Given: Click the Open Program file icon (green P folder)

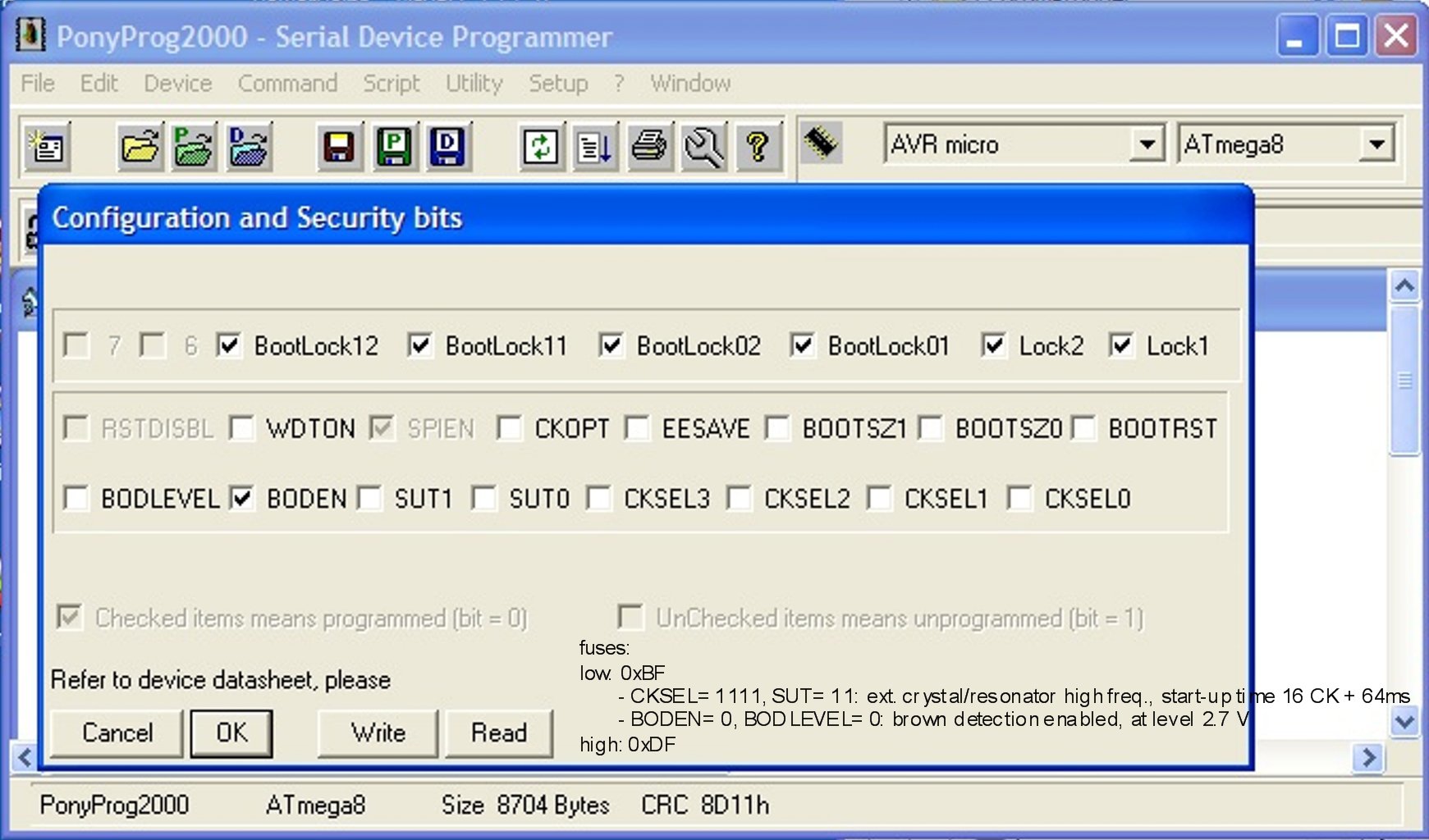Looking at the screenshot, I should [x=194, y=148].
